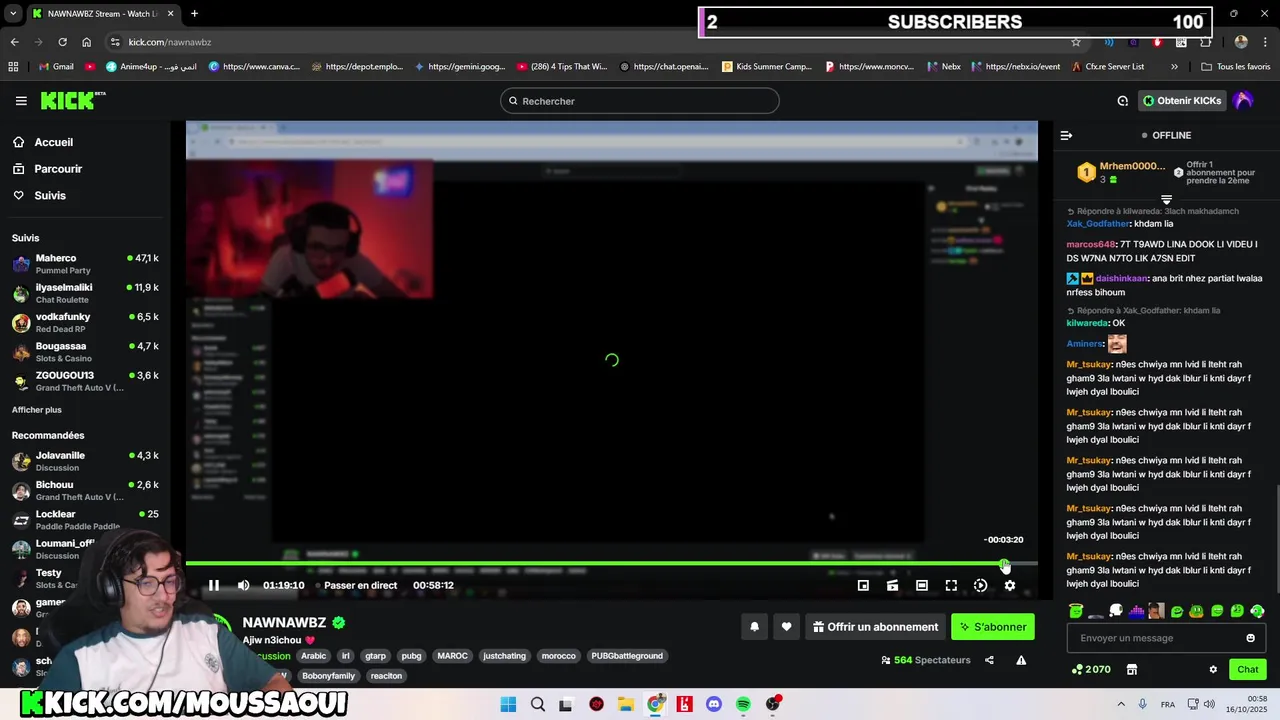This screenshot has height=720, width=1280.
Task: Select the 'Arabic' tag
Action: click(314, 656)
